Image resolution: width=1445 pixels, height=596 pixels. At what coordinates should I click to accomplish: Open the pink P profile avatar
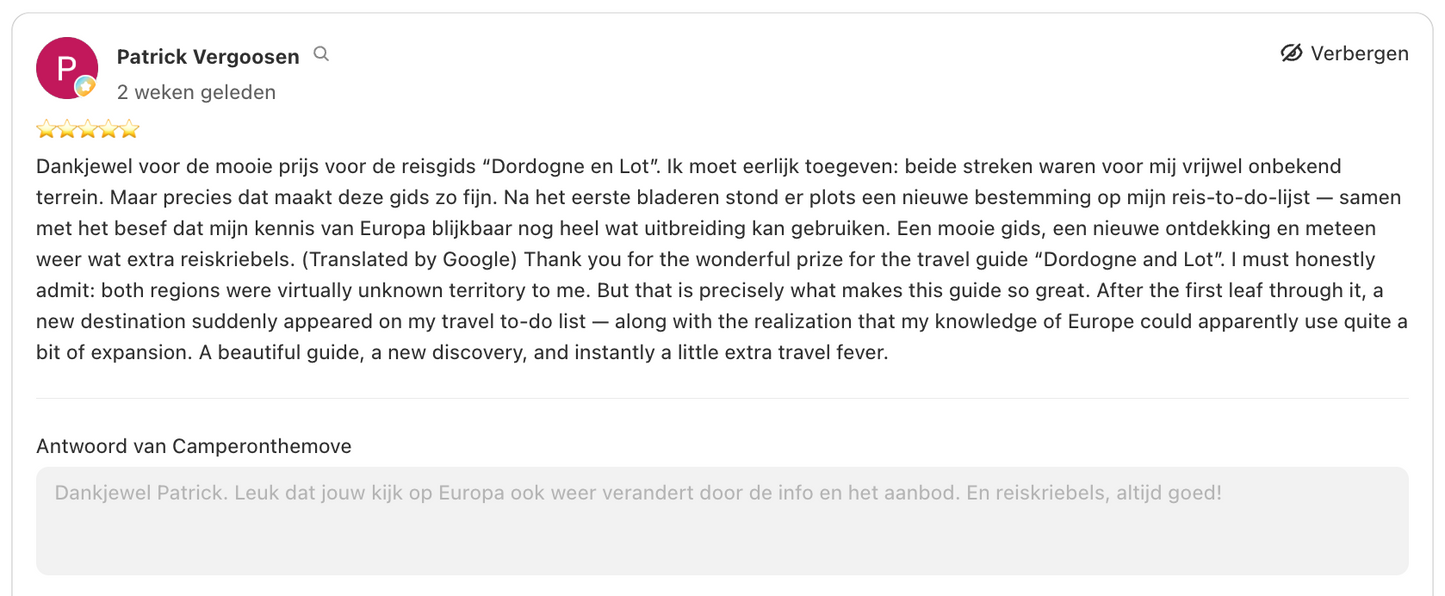click(67, 68)
